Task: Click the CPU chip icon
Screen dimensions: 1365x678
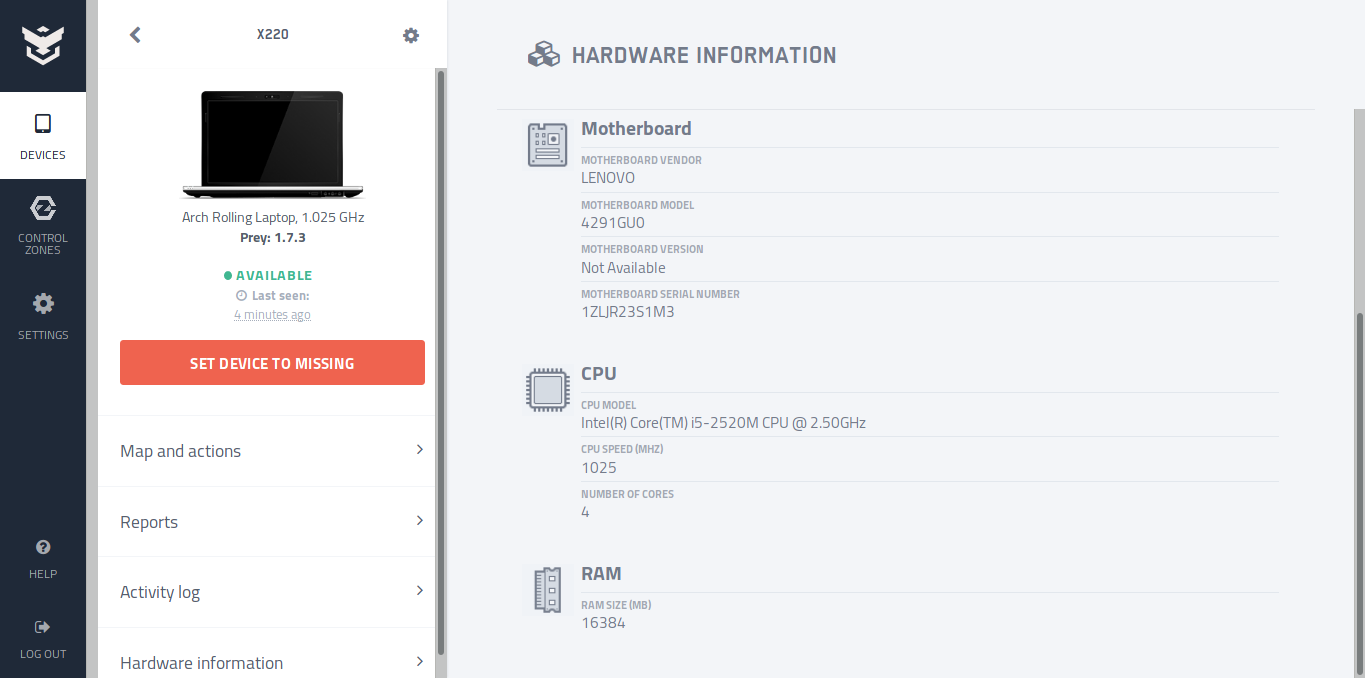Action: (x=547, y=390)
